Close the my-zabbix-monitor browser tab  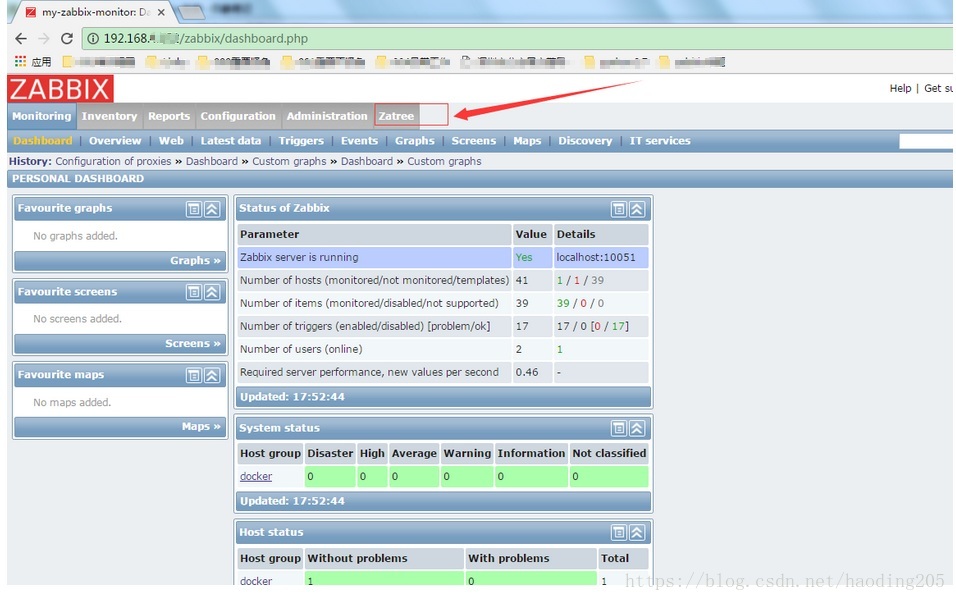point(161,12)
